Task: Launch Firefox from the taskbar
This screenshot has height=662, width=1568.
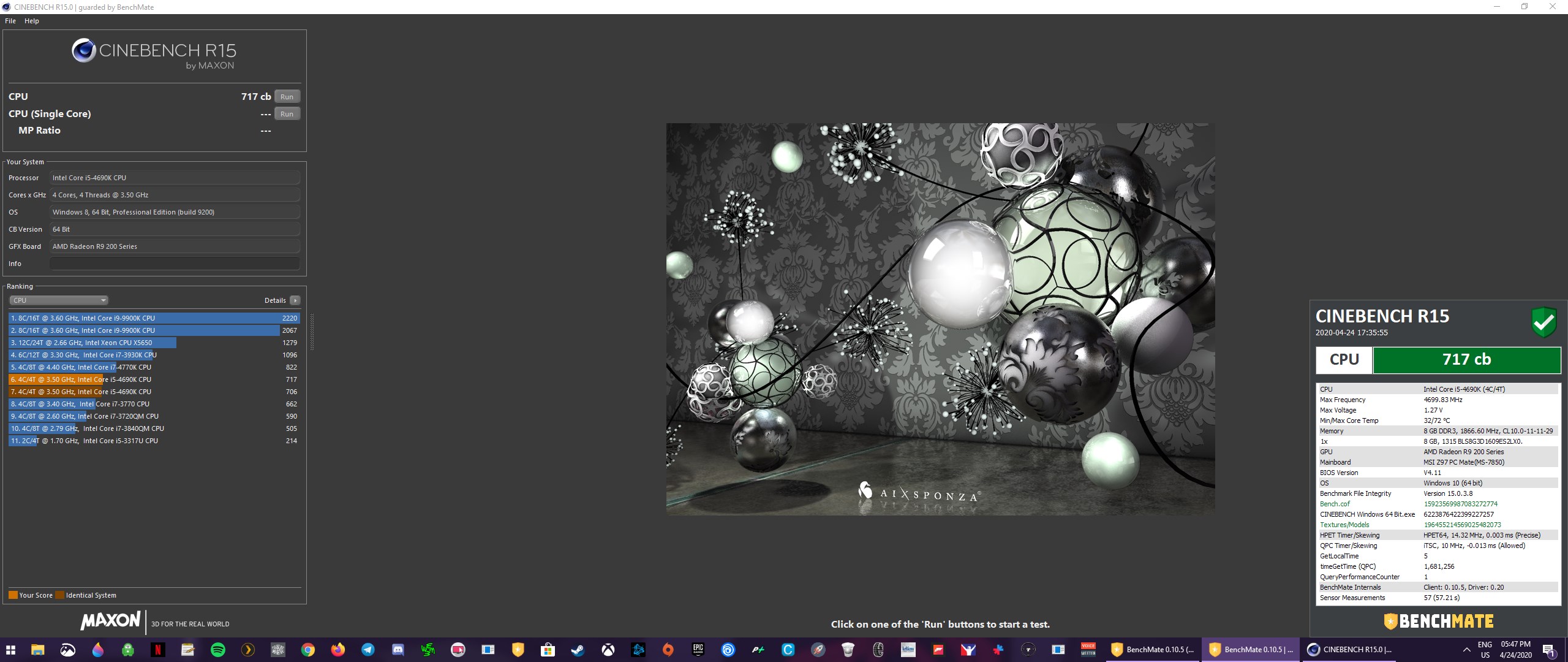Action: 338,650
